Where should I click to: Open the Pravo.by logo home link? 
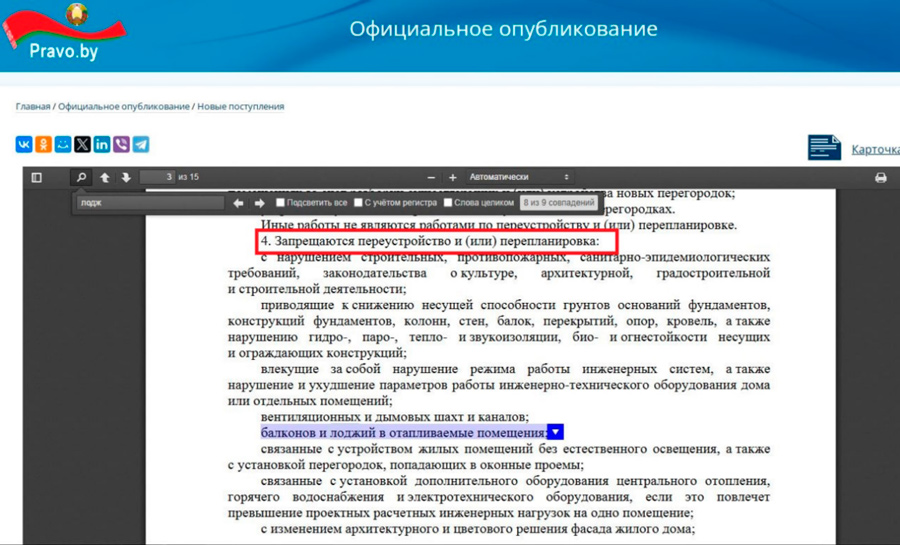tap(64, 33)
